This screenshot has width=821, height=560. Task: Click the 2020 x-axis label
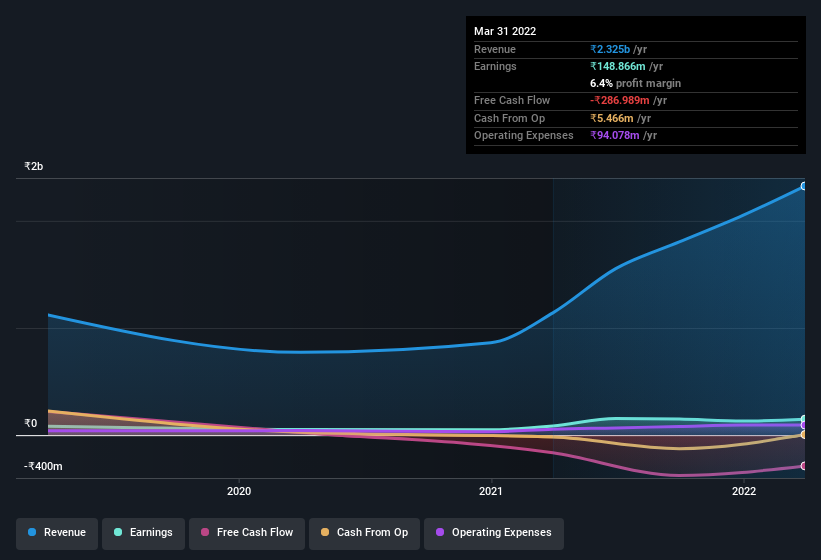point(239,491)
